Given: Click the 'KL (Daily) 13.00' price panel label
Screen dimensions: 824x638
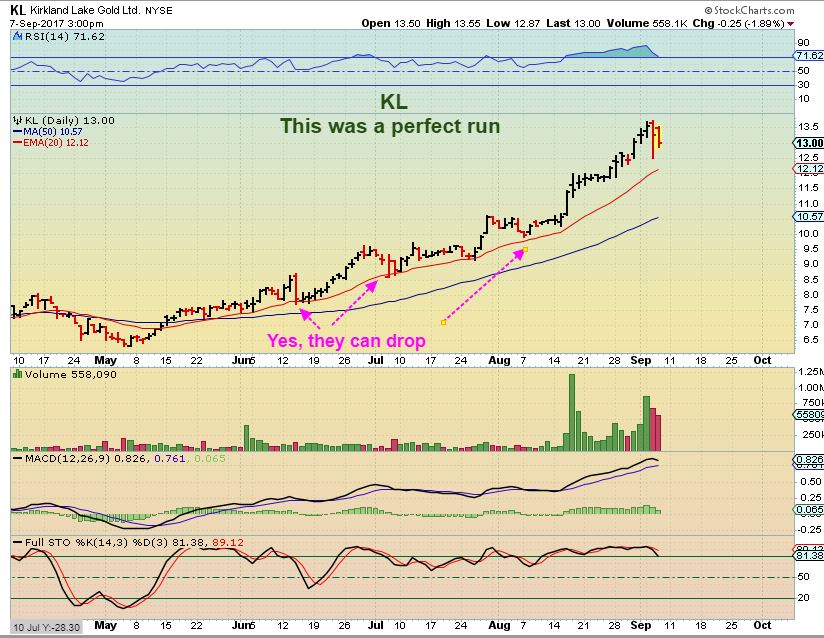Looking at the screenshot, I should pos(69,120).
